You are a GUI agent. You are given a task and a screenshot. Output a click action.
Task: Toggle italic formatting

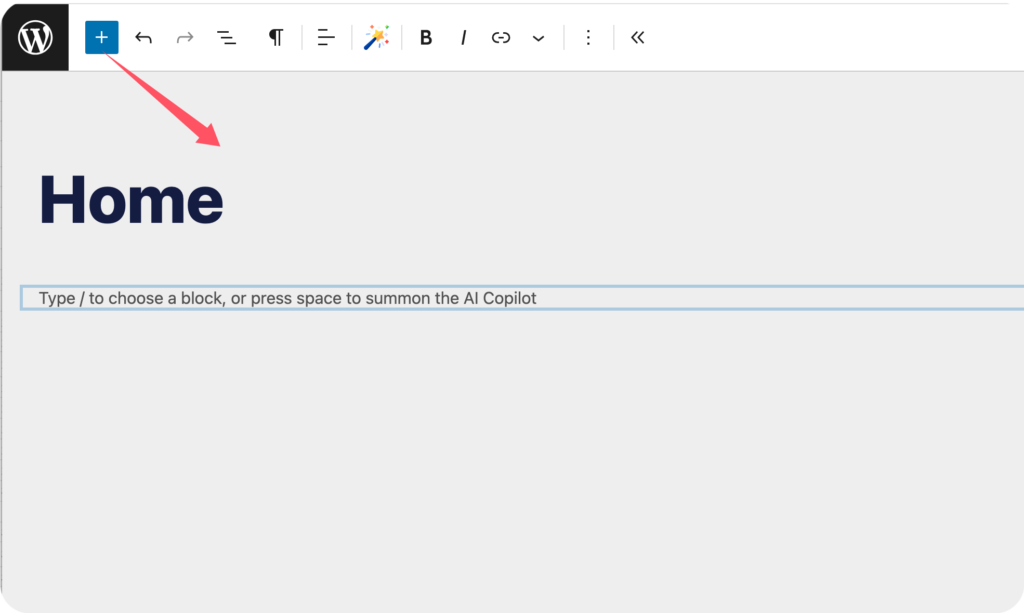pos(463,38)
